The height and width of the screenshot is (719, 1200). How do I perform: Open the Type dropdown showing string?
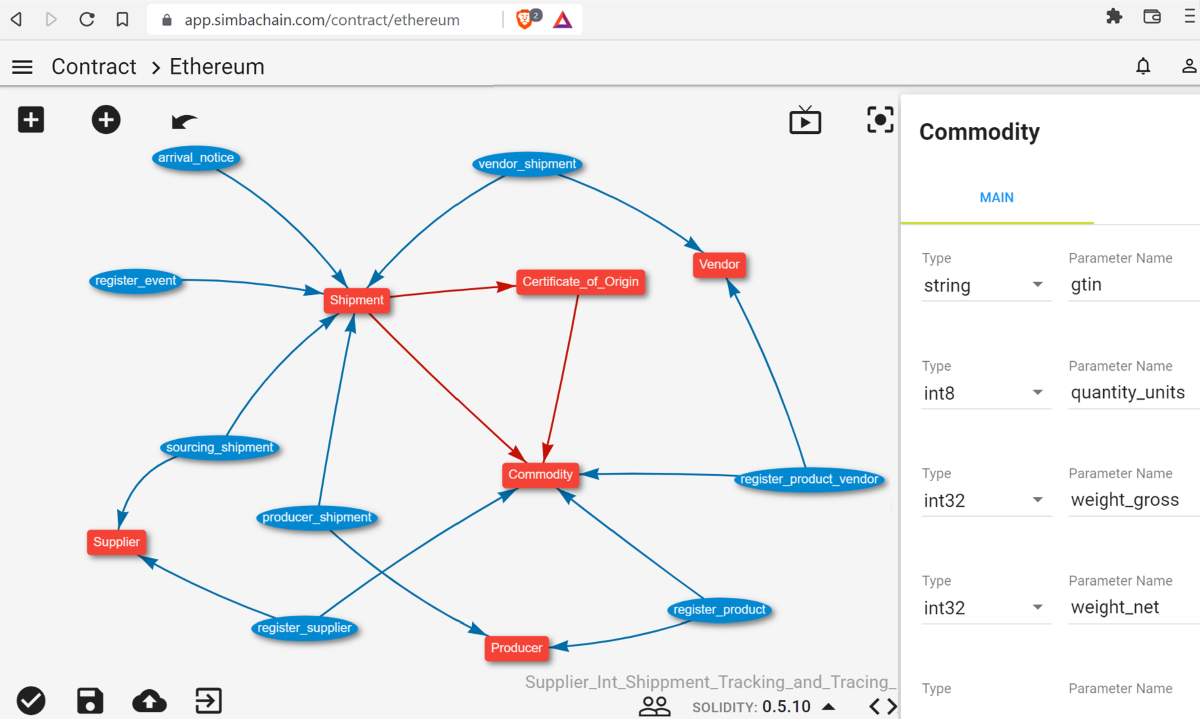pyautogui.click(x=986, y=286)
